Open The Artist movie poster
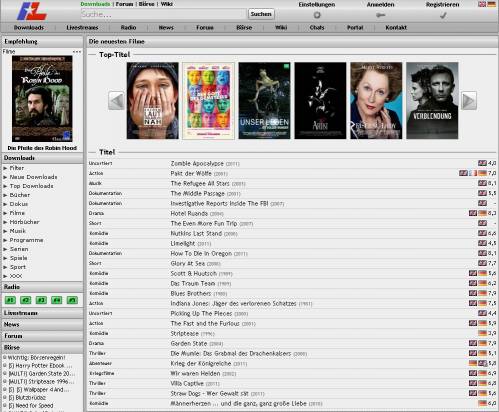The width and height of the screenshot is (499, 412). point(320,100)
